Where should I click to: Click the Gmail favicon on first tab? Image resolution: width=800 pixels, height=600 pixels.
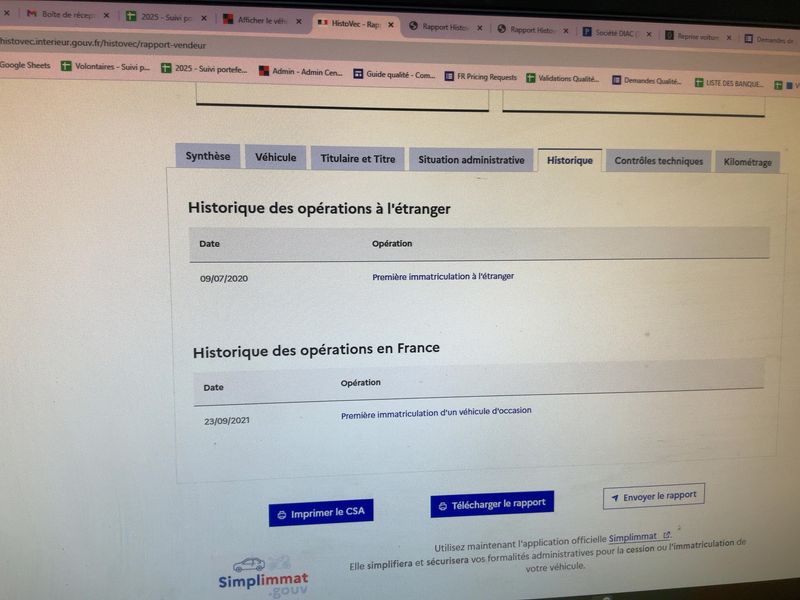32,13
